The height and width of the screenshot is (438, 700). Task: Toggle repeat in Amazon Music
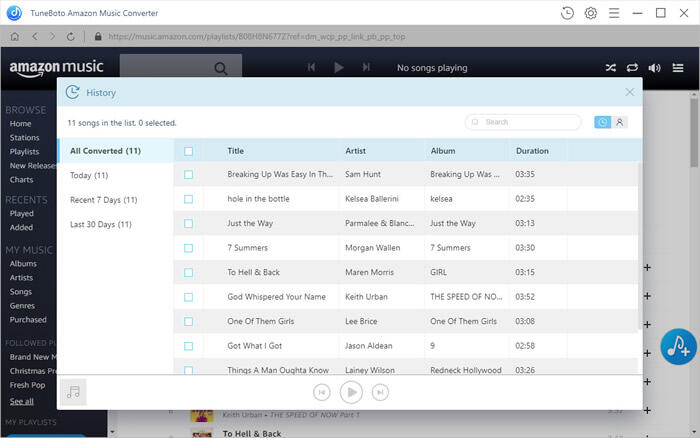(x=632, y=68)
